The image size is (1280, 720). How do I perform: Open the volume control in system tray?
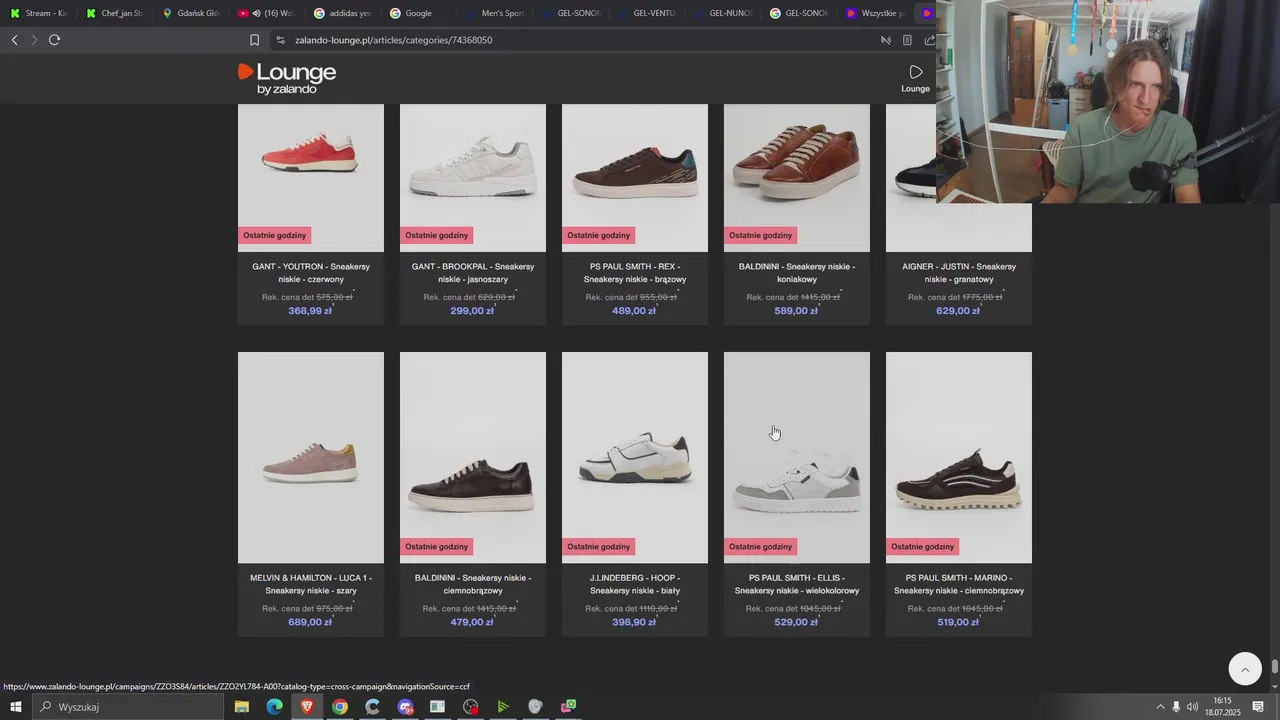pos(1192,707)
